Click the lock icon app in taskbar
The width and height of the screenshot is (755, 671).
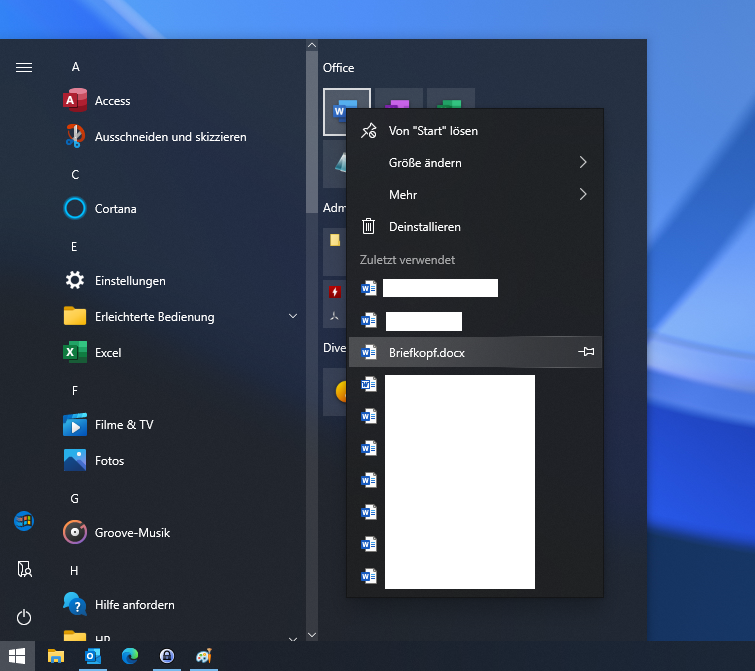tap(167, 656)
